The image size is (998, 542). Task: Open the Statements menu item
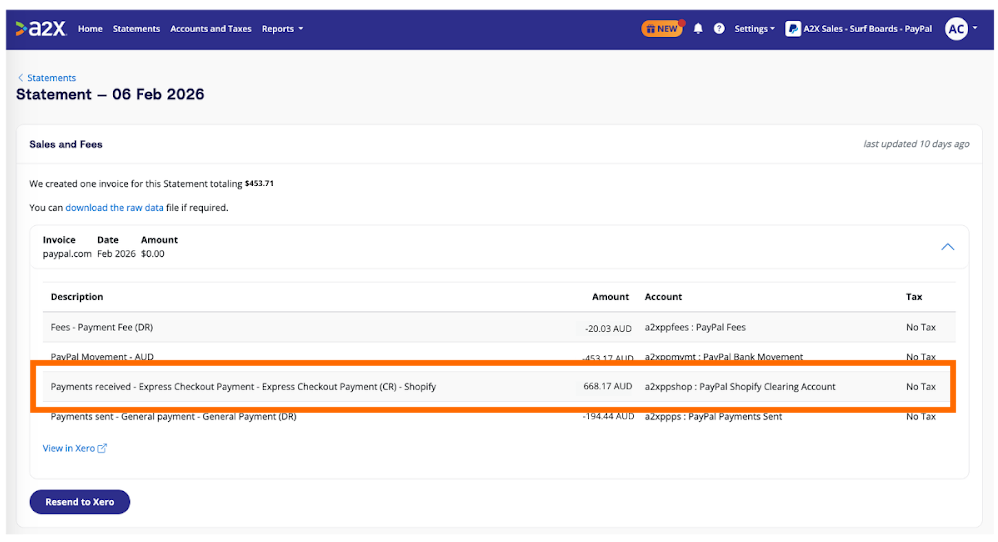pyautogui.click(x=136, y=29)
